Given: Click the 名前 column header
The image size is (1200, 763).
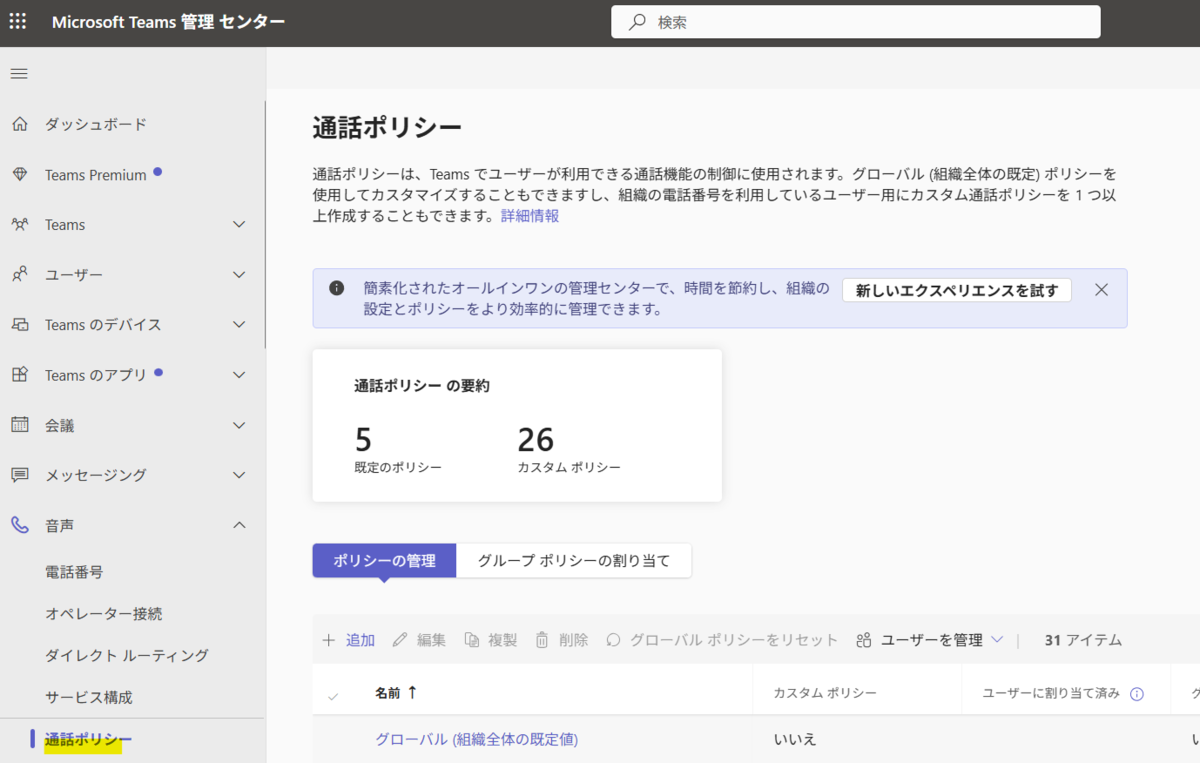Looking at the screenshot, I should tap(388, 692).
